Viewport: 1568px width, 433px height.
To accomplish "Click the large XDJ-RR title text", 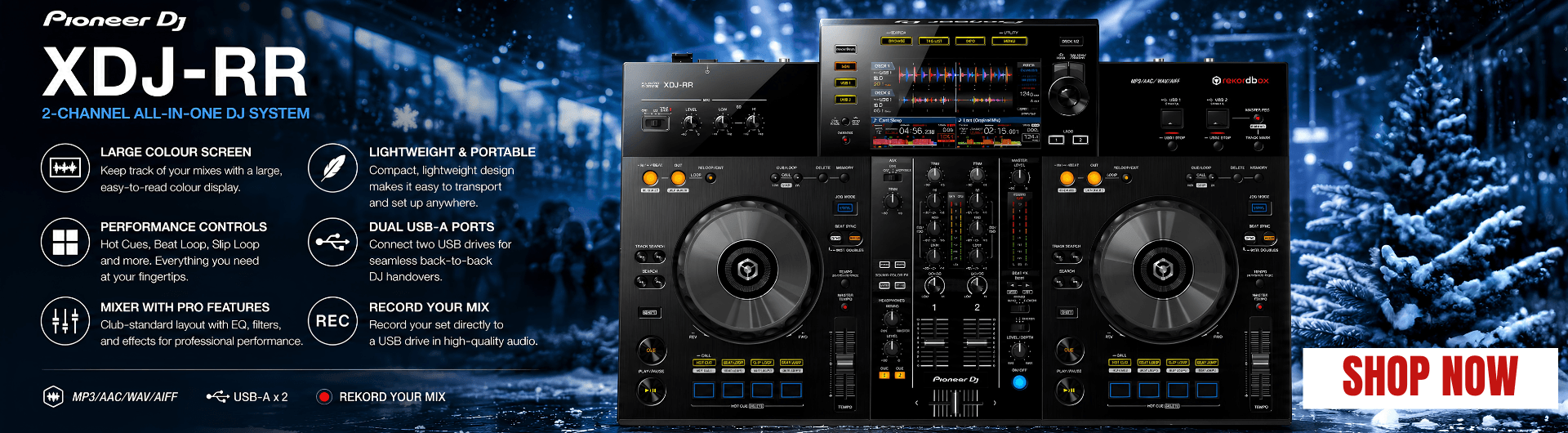I will pos(176,72).
